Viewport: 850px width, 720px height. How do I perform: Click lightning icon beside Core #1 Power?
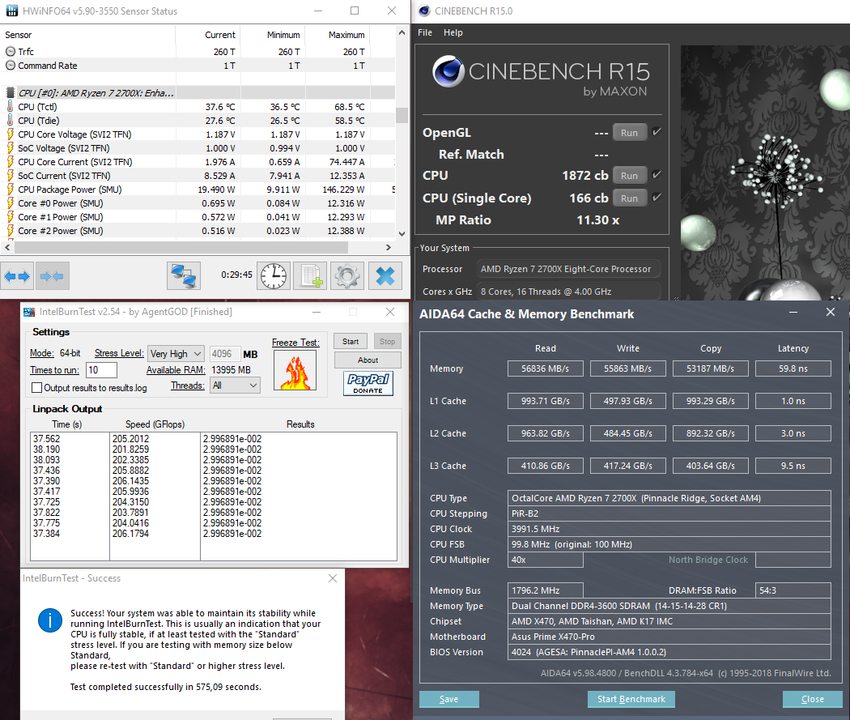coord(10,217)
